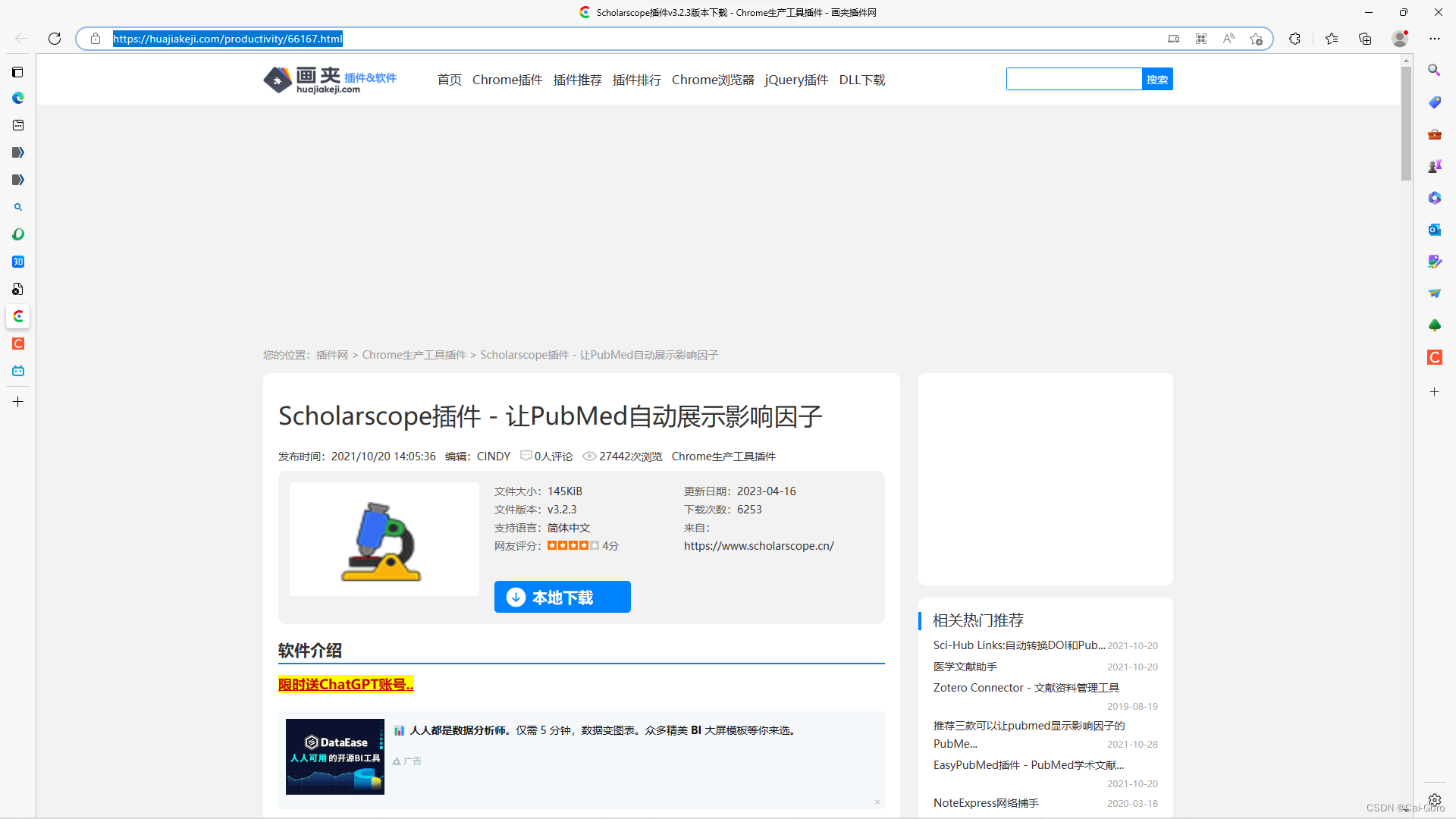Click the 本地下载 download button
The width and height of the screenshot is (1456, 819).
(562, 598)
